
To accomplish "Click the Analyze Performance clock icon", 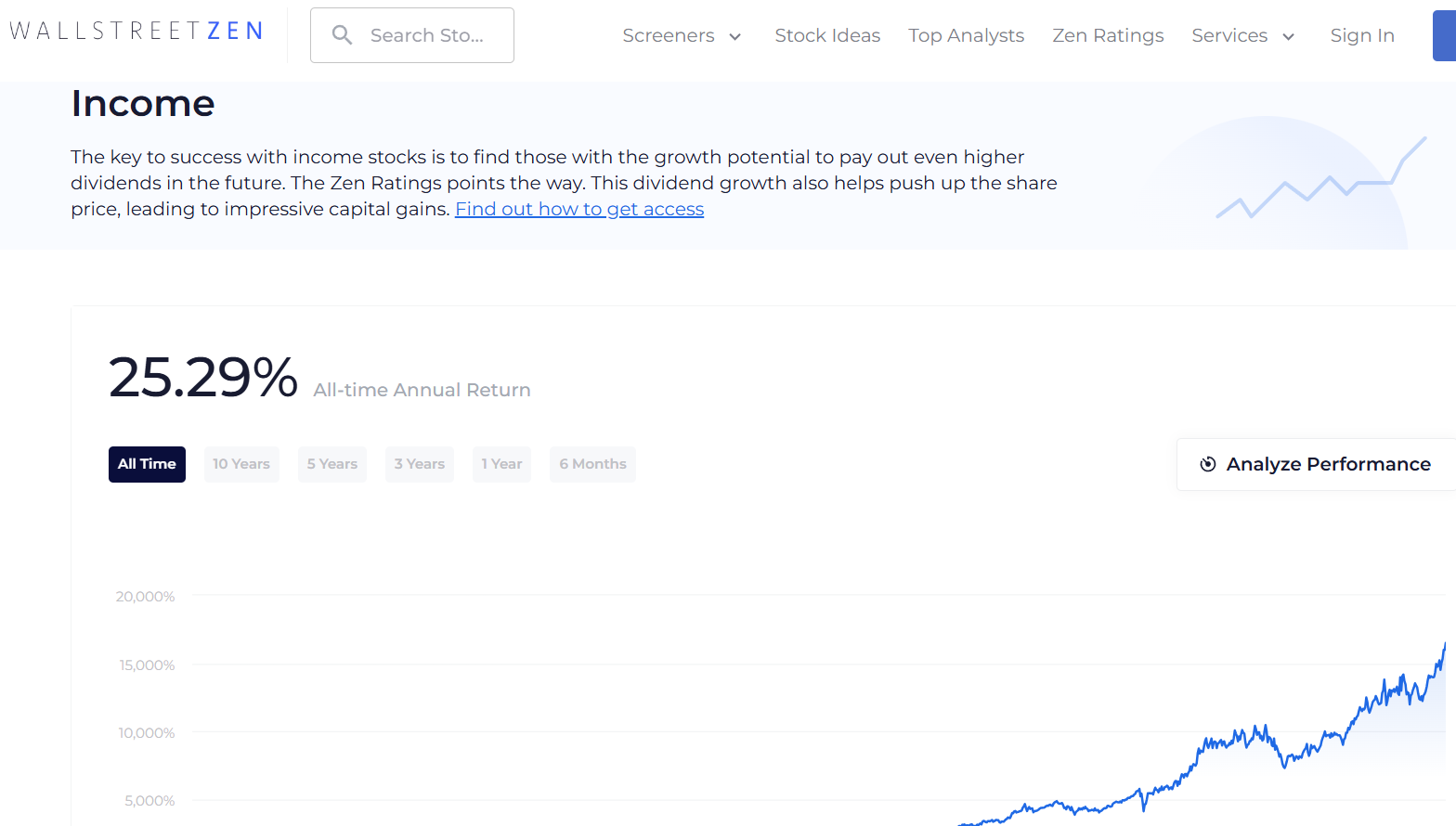I will (x=1208, y=464).
